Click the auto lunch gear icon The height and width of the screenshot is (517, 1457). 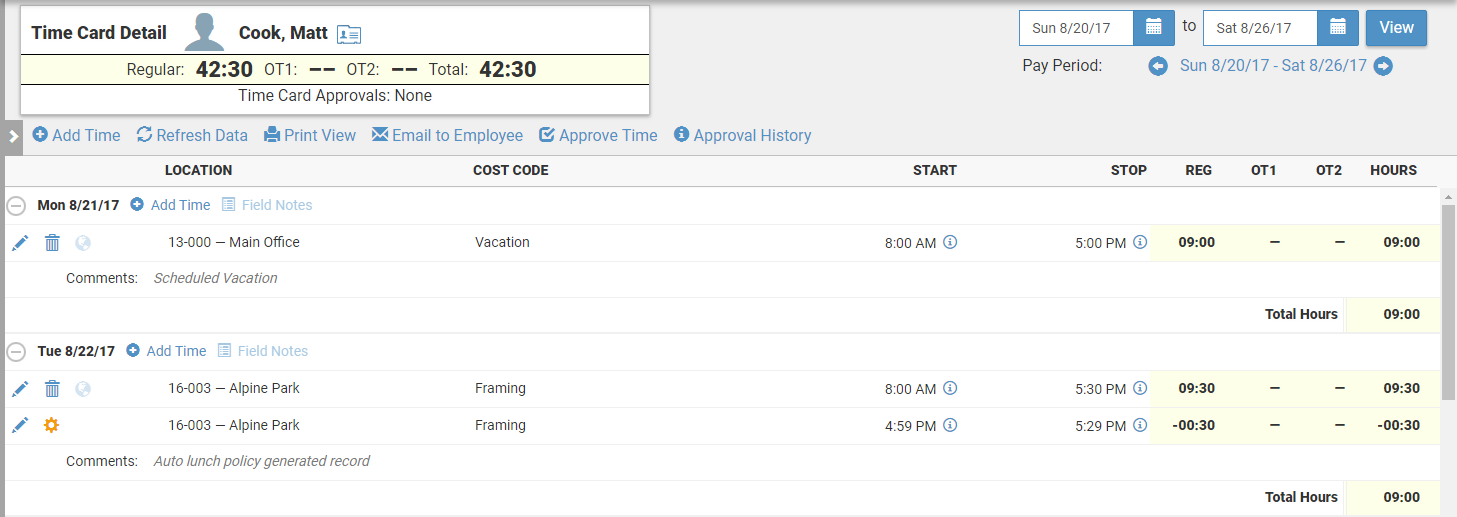tap(52, 425)
